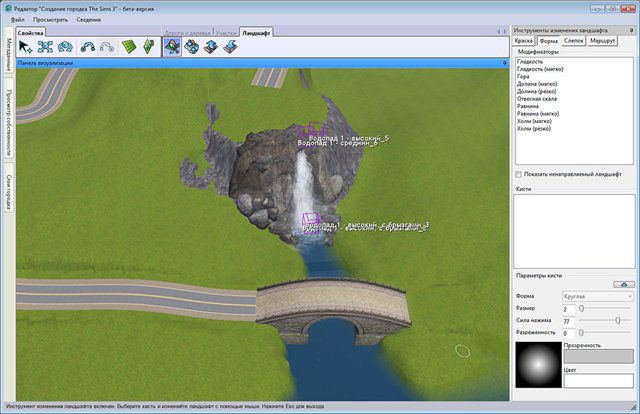Enable 'Показать ненаправляемый ландшафт' checkbox
Image resolution: width=640 pixels, height=414 pixels.
click(x=520, y=173)
